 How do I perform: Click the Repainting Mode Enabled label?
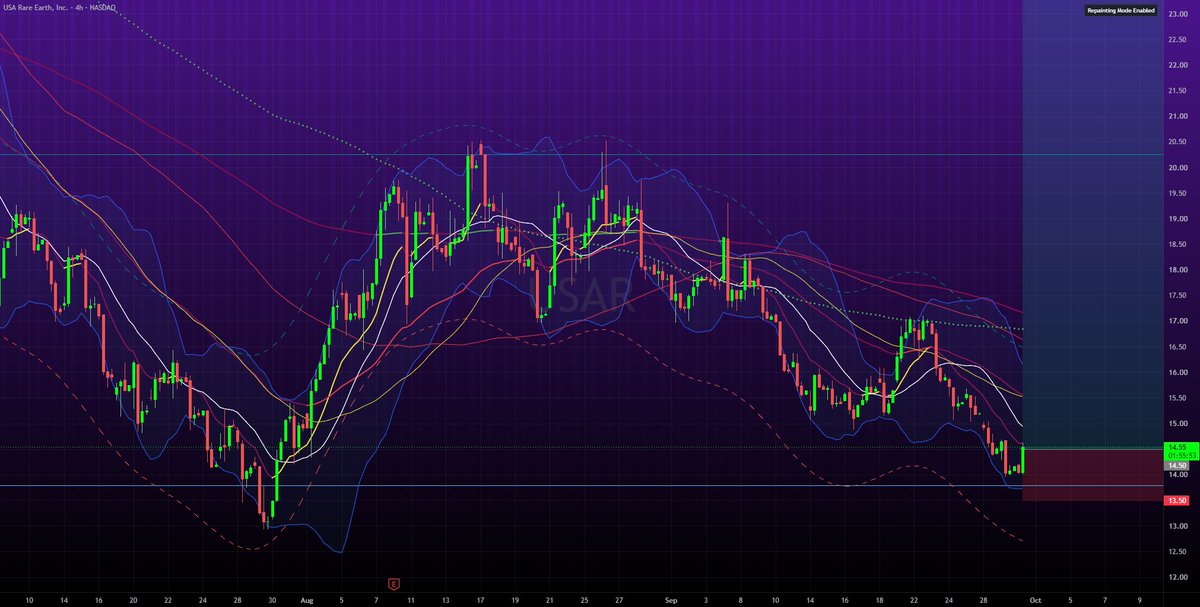point(1120,11)
